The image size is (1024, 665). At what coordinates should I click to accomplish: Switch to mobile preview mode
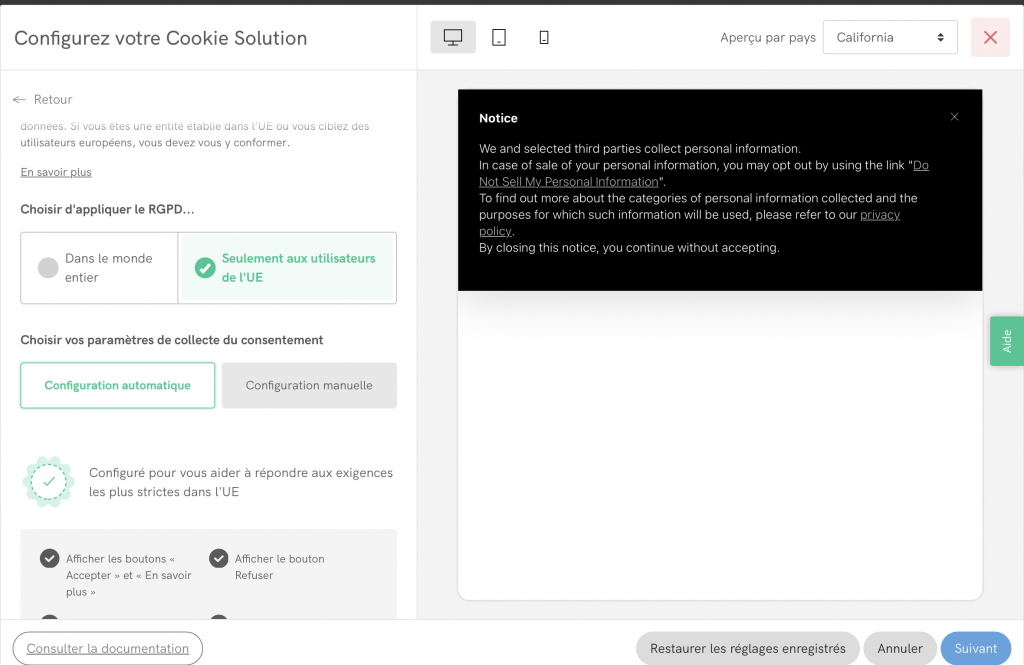tap(544, 38)
